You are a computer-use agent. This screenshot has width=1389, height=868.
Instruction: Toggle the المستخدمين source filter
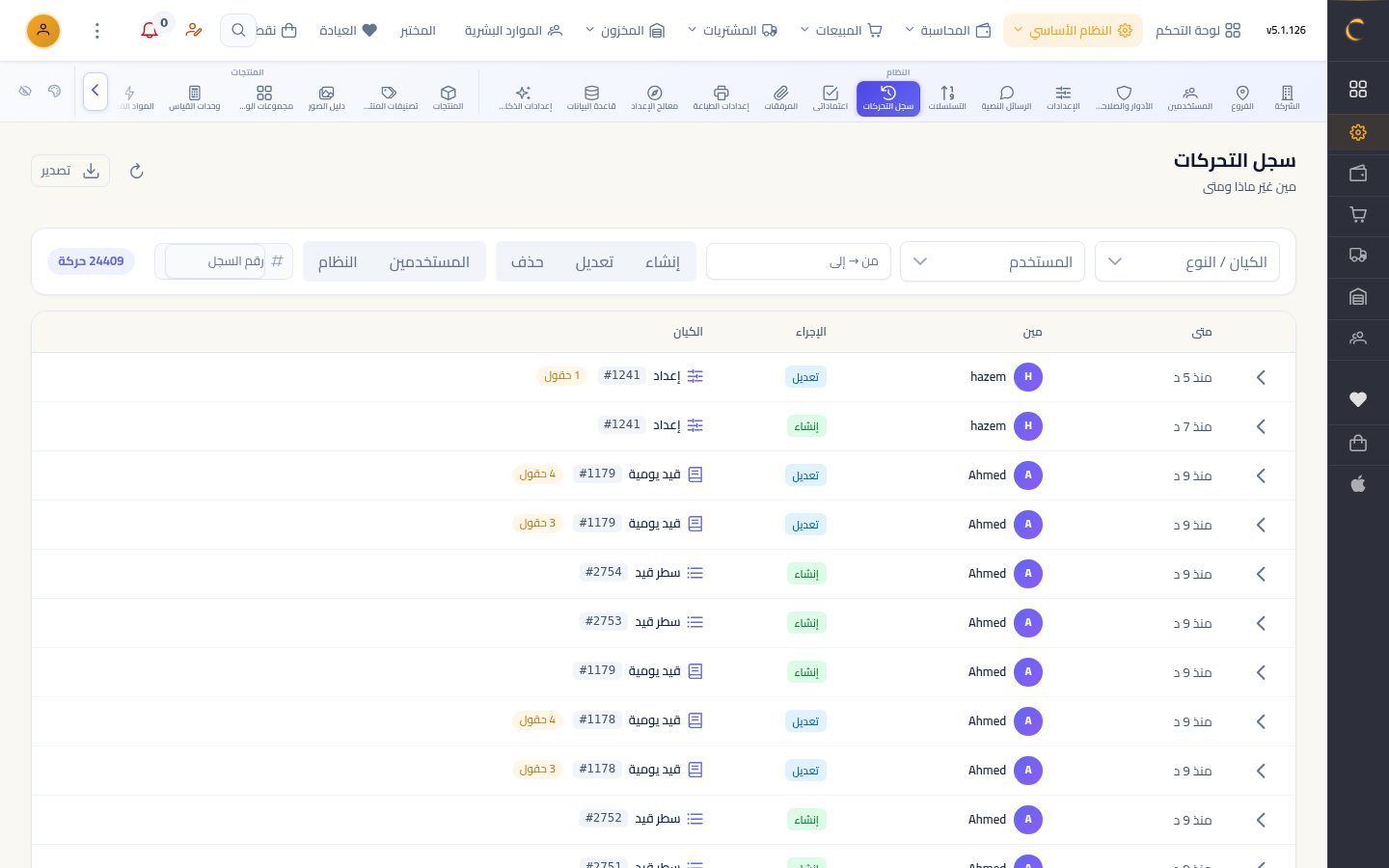click(429, 261)
